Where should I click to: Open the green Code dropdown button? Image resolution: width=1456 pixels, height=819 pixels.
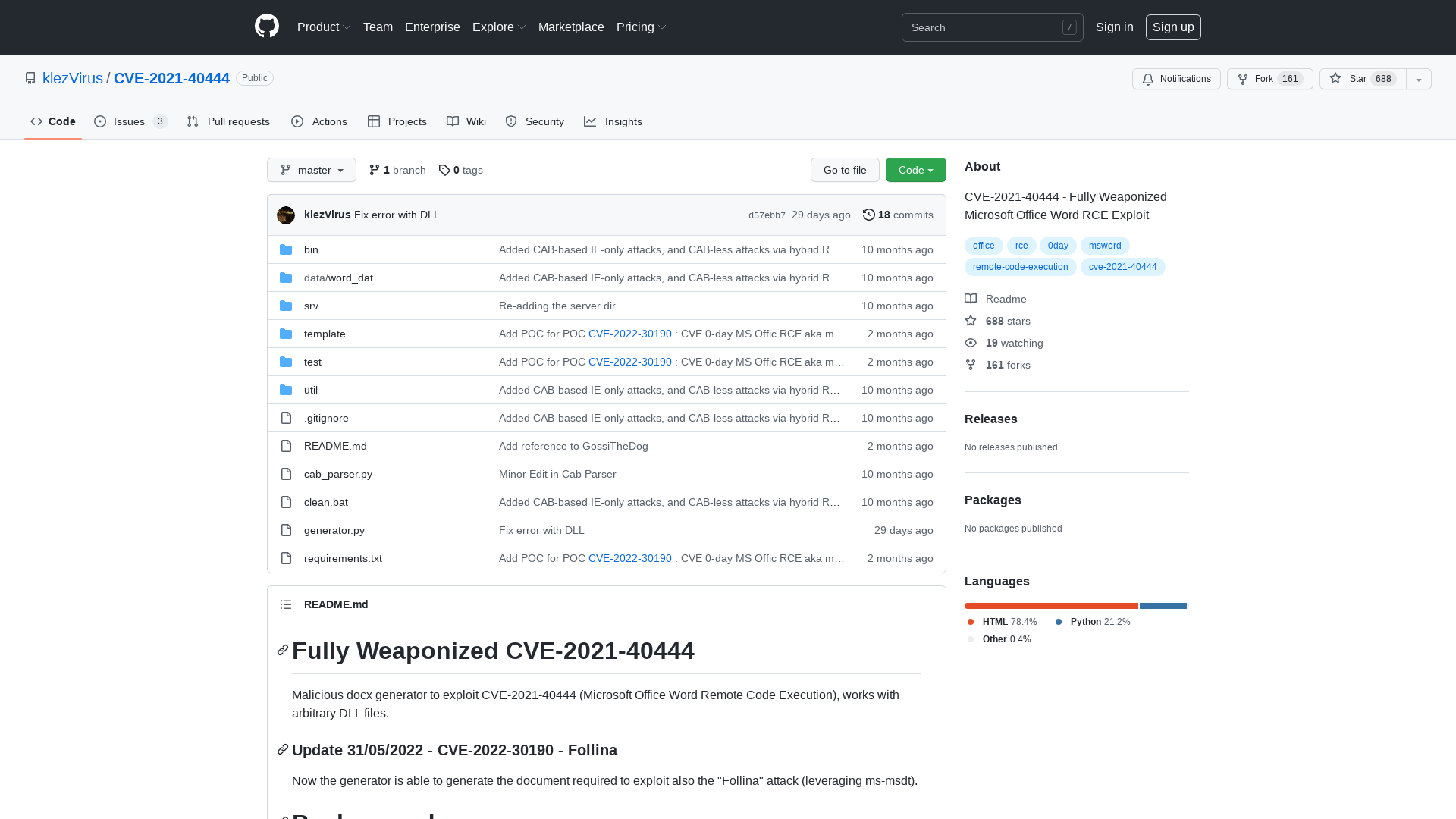tap(916, 170)
